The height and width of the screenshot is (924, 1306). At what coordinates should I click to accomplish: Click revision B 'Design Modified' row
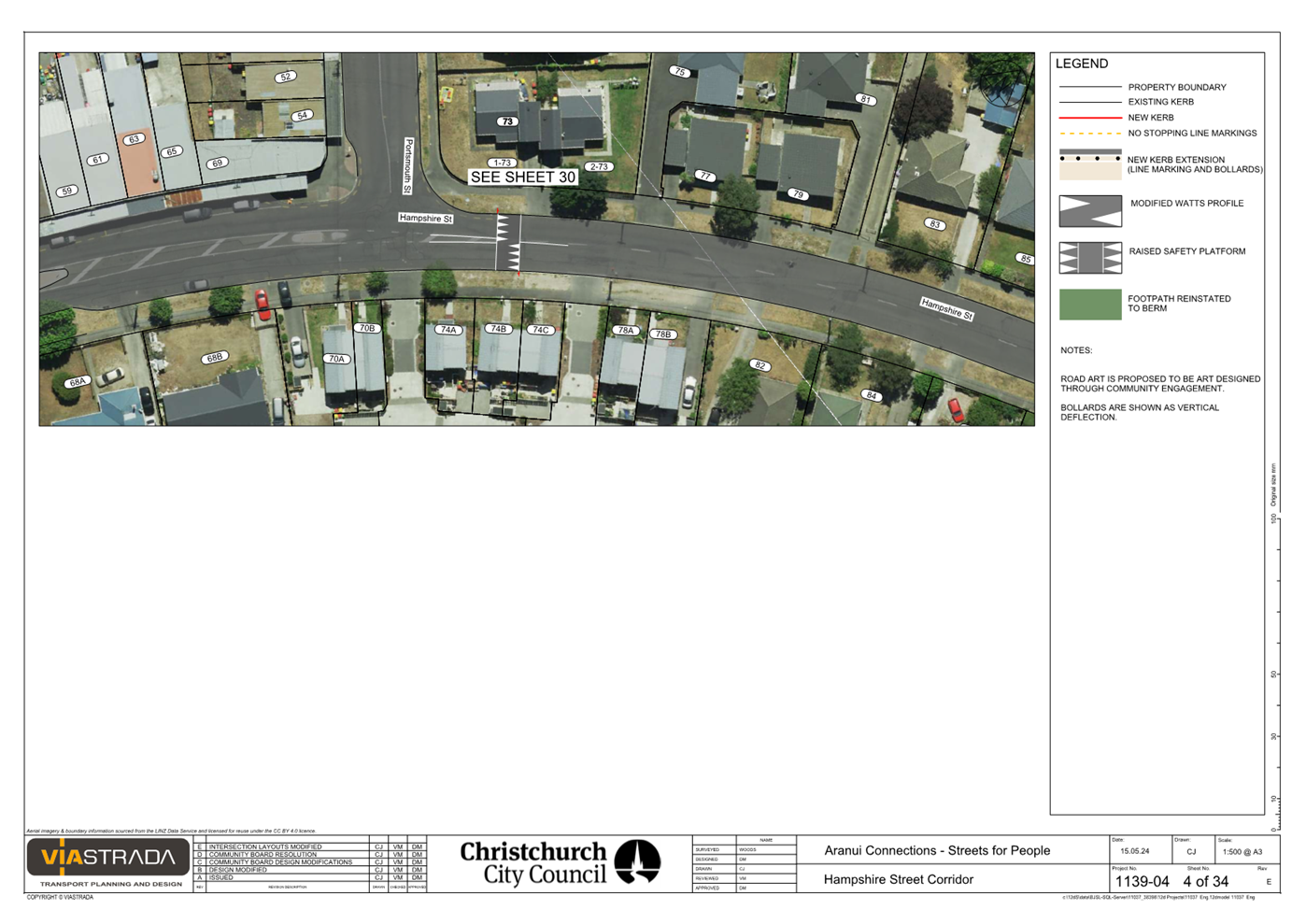pos(310,869)
